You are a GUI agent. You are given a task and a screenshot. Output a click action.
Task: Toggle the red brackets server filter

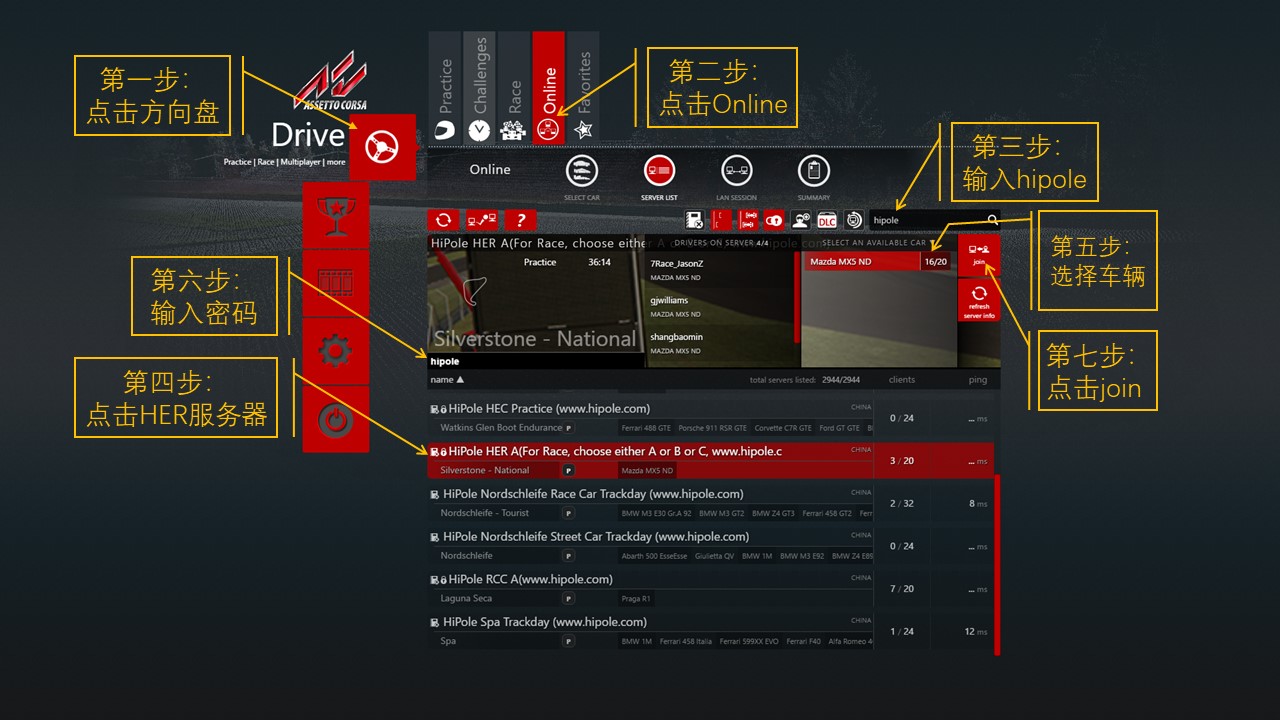pos(721,220)
